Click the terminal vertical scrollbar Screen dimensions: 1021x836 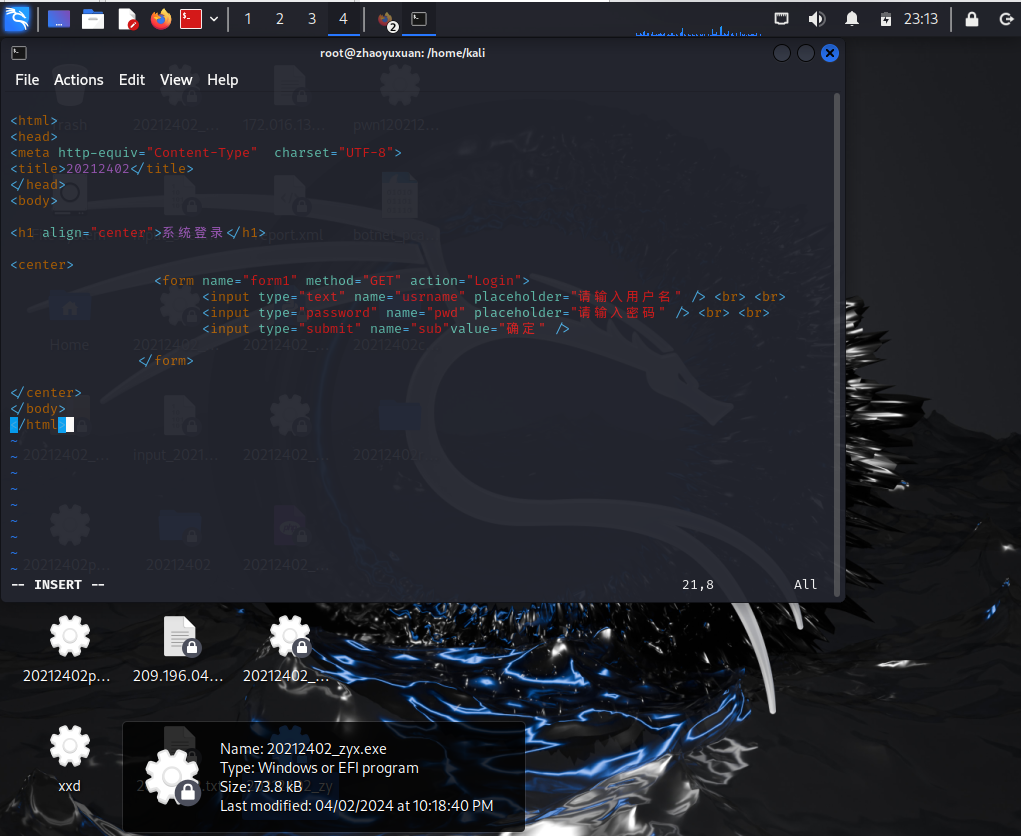(837, 345)
